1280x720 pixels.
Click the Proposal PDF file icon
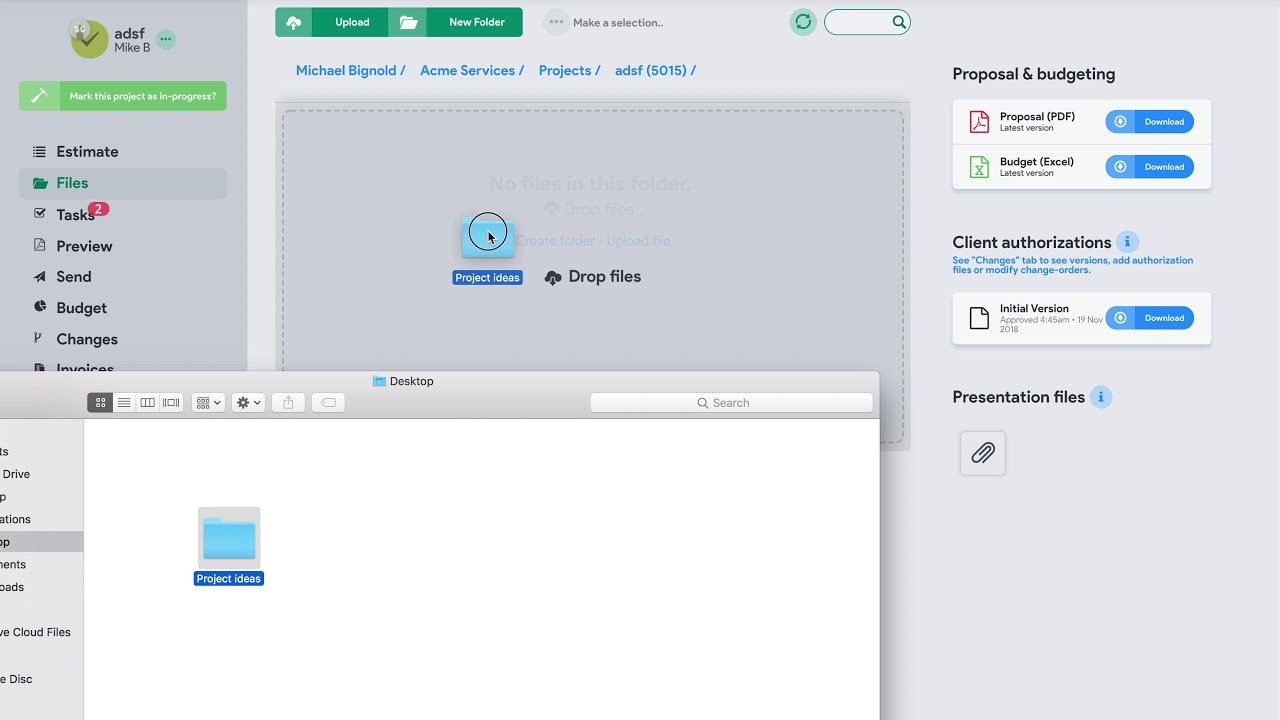[979, 122]
